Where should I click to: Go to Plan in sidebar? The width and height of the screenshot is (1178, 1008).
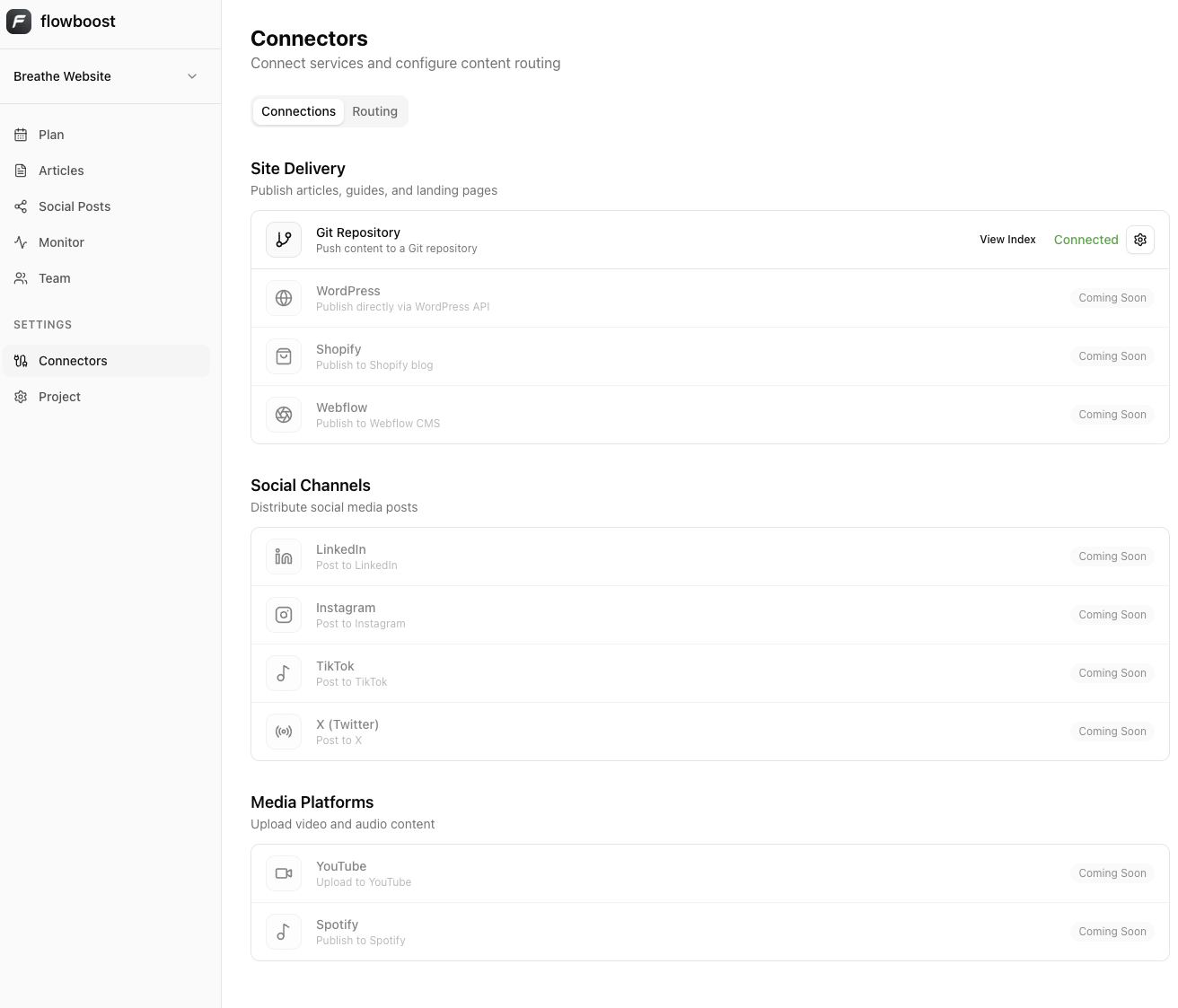51,135
